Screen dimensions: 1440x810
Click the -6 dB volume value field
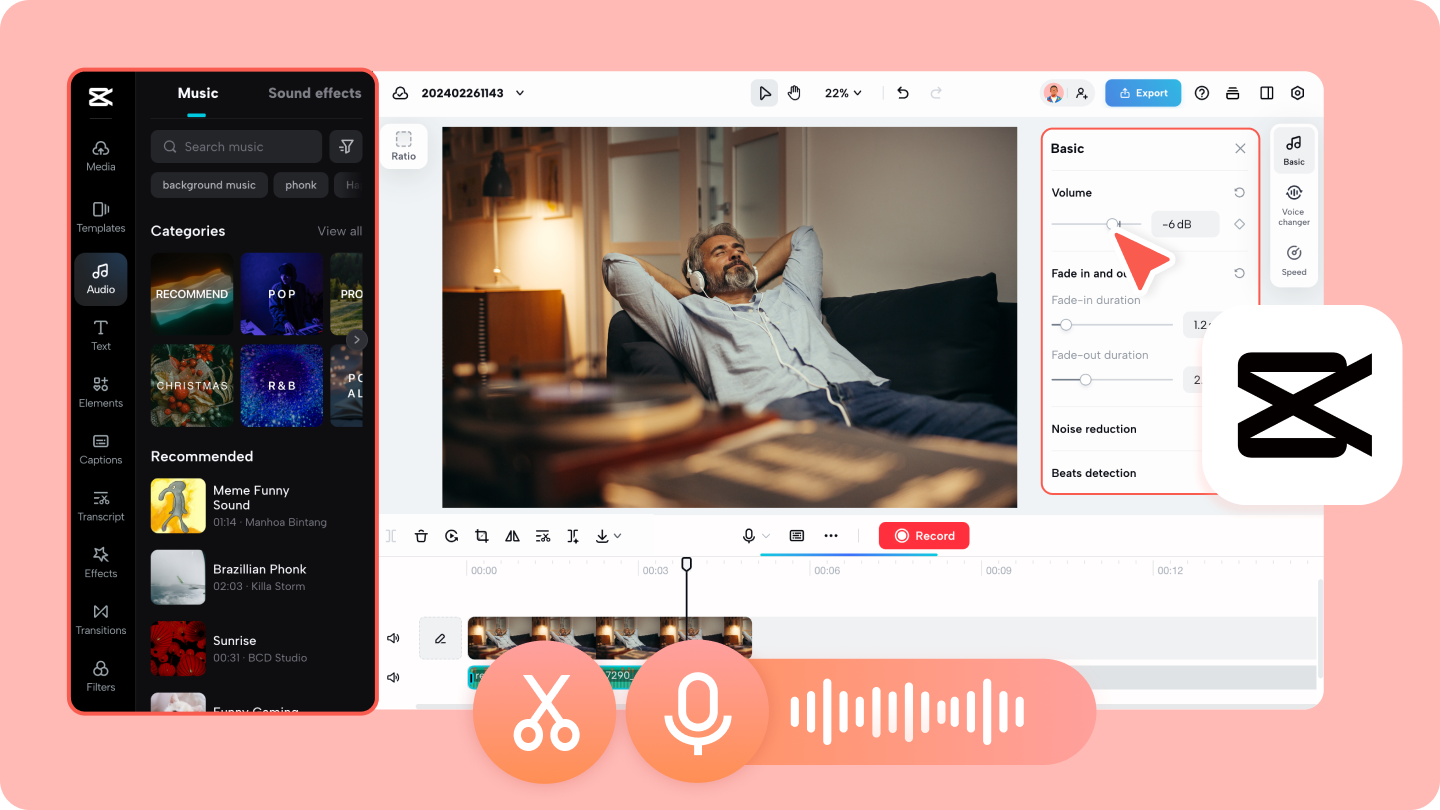click(1185, 224)
